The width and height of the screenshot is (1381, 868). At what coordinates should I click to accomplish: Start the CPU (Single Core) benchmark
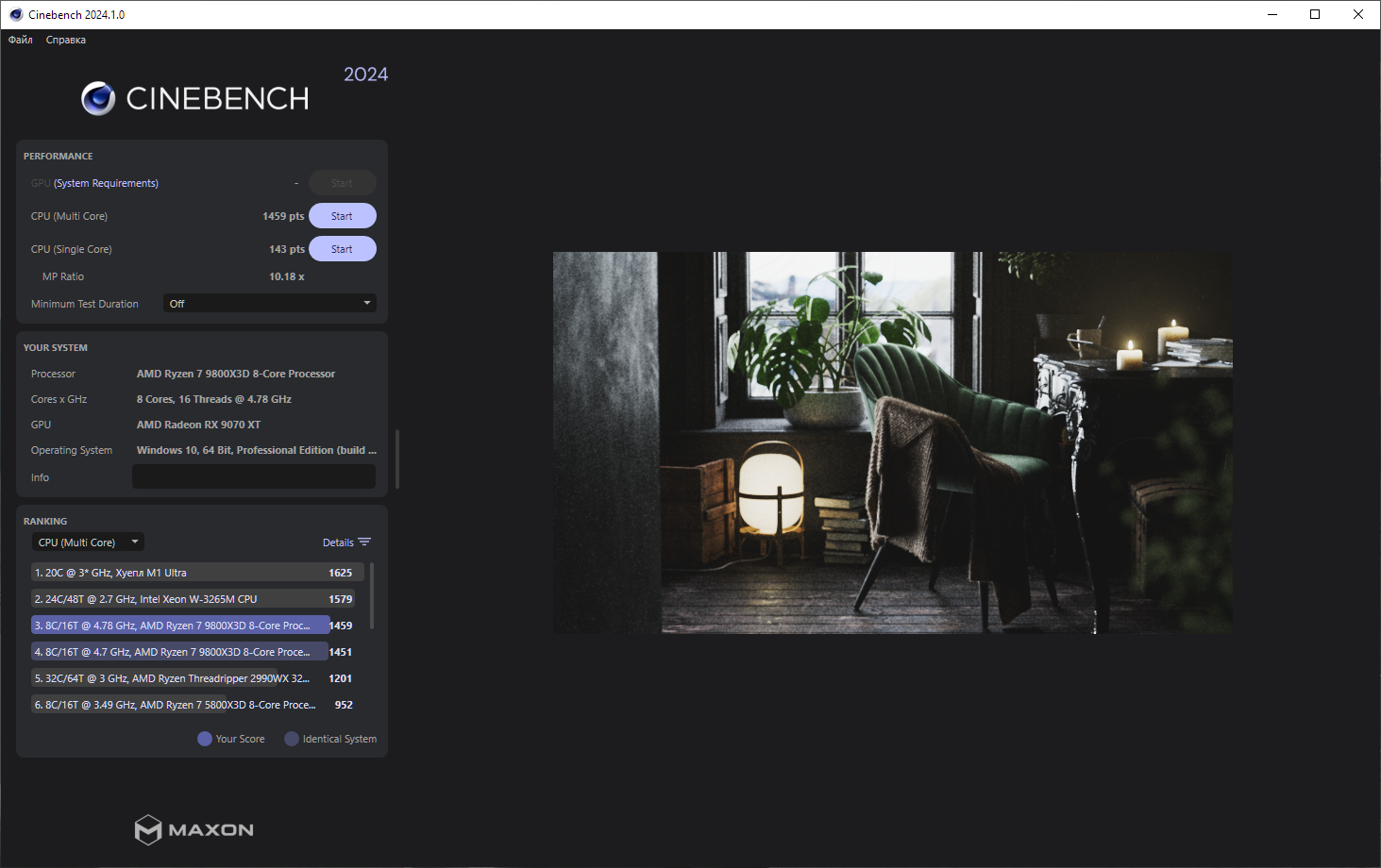(x=342, y=249)
